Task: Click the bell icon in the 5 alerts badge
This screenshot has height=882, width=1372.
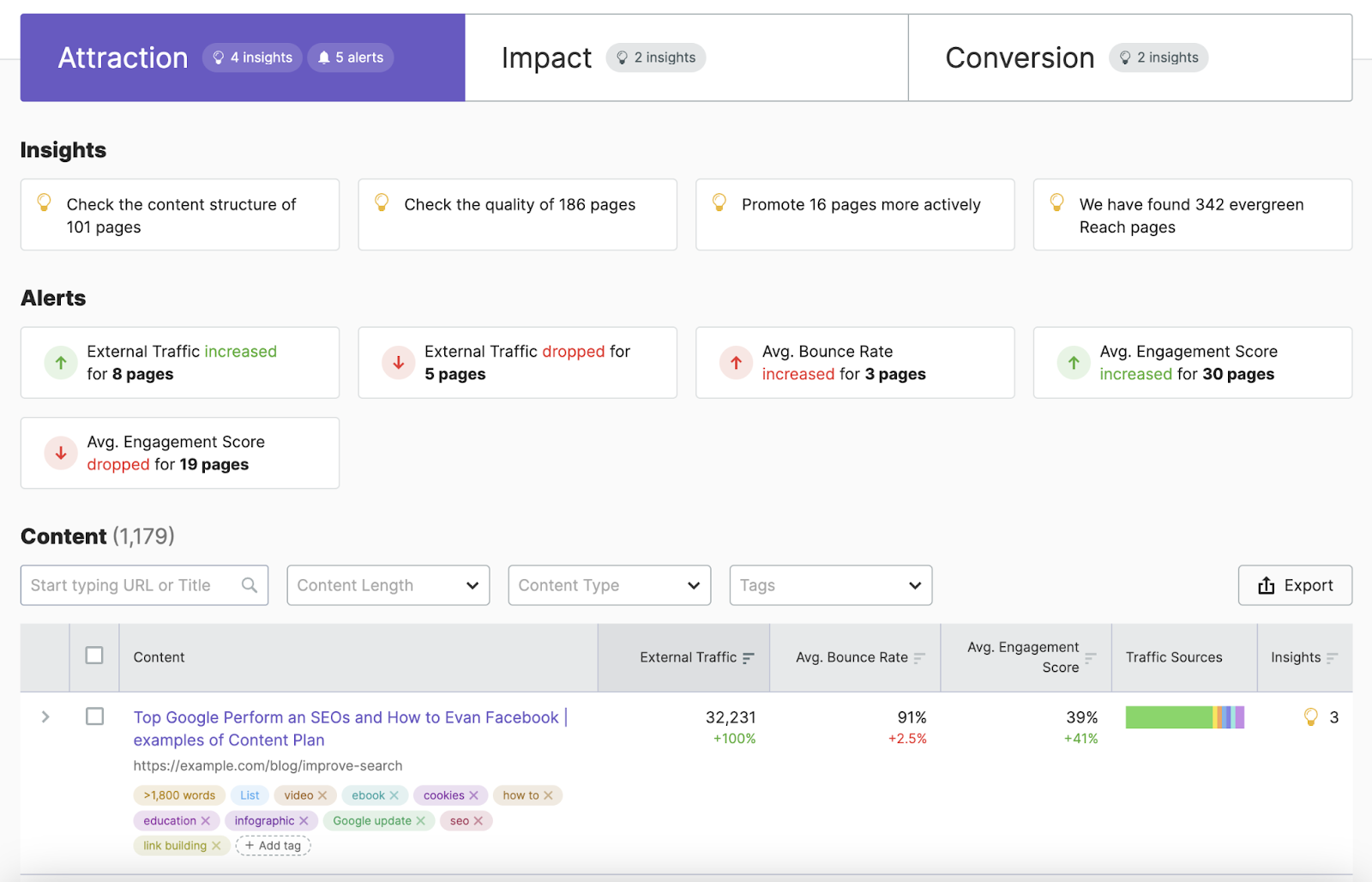Action: click(x=324, y=57)
